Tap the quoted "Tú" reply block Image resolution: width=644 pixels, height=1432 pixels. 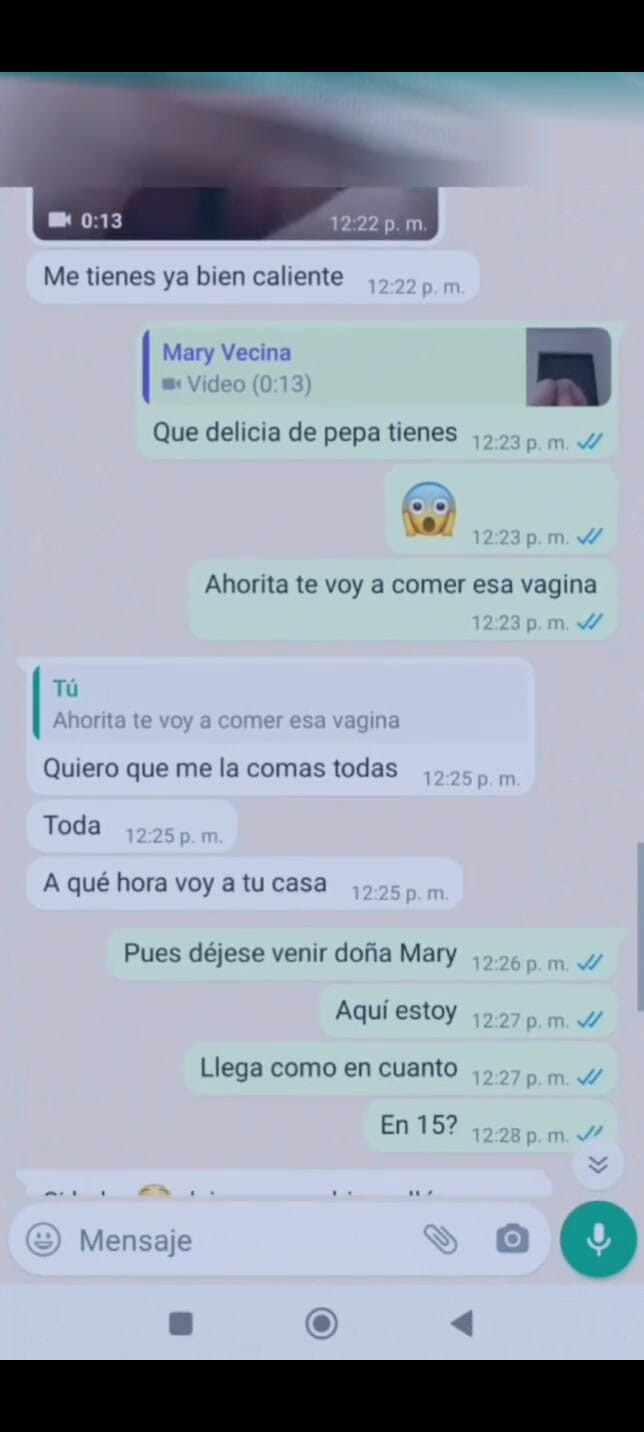point(280,705)
